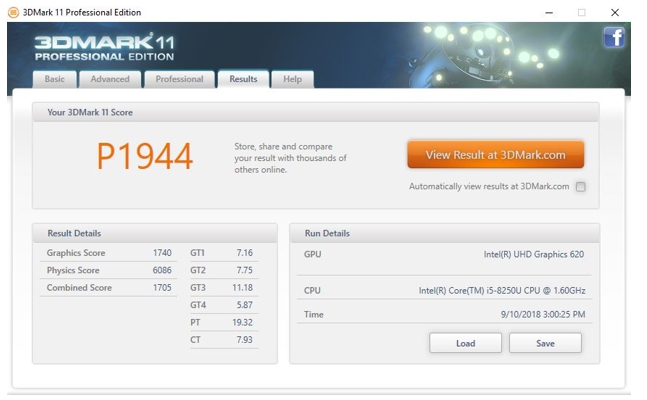Screen dimensions: 647x400
Task: Click the Your 3DMark 11 Score header
Action: point(316,112)
